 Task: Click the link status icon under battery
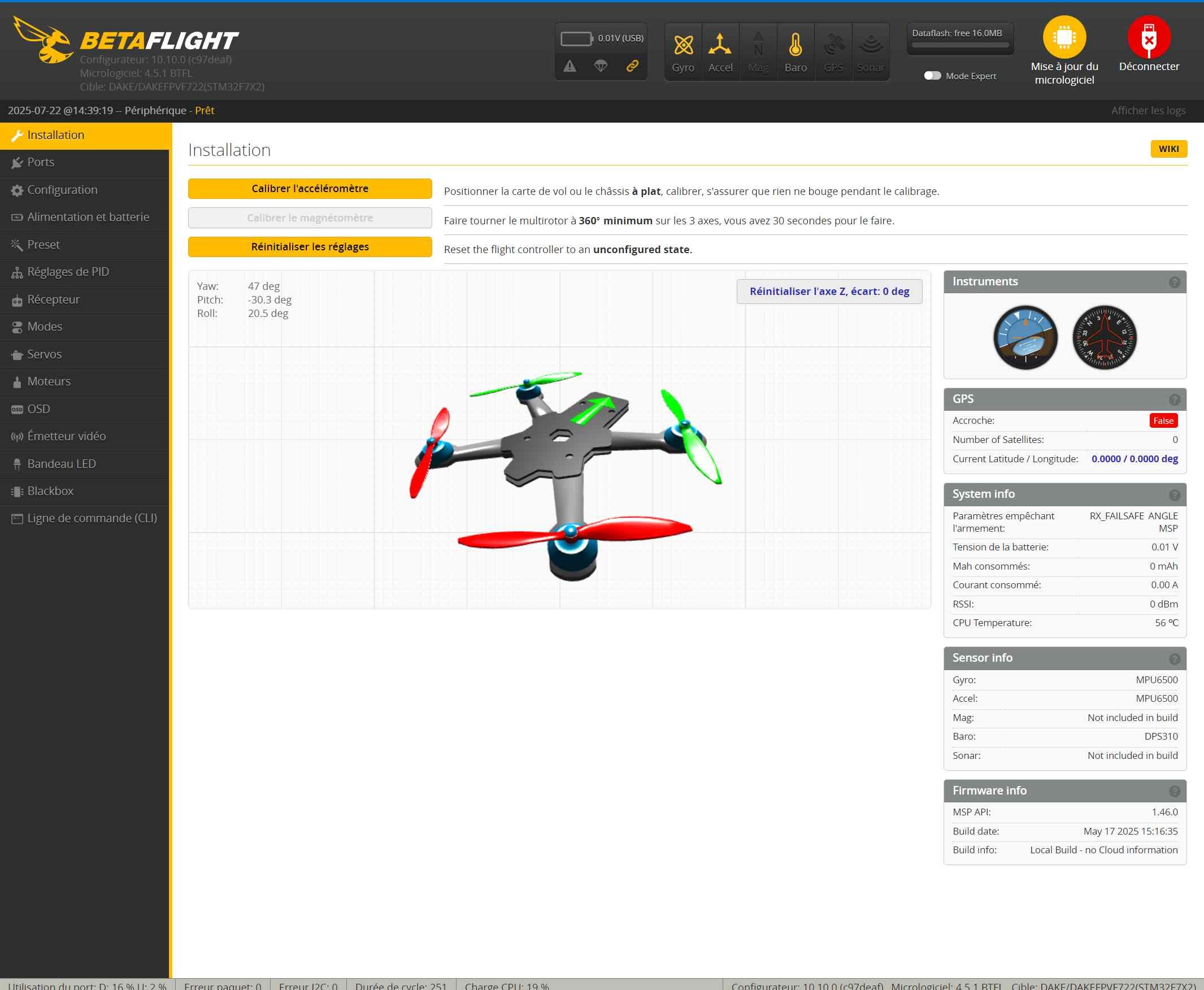click(632, 66)
